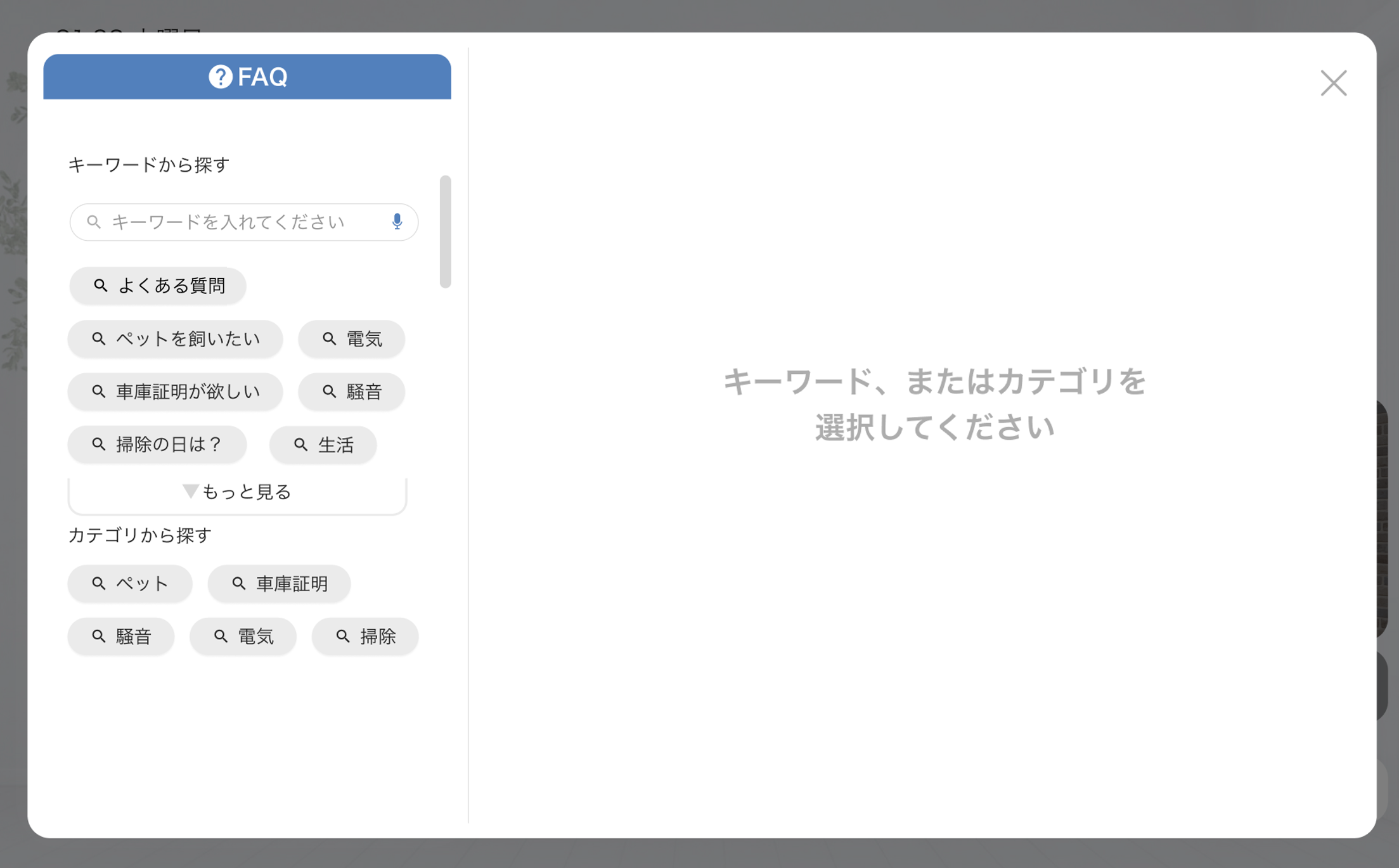Image resolution: width=1399 pixels, height=868 pixels.
Task: Select the 掃除の日は？ keyword chip
Action: click(x=157, y=445)
